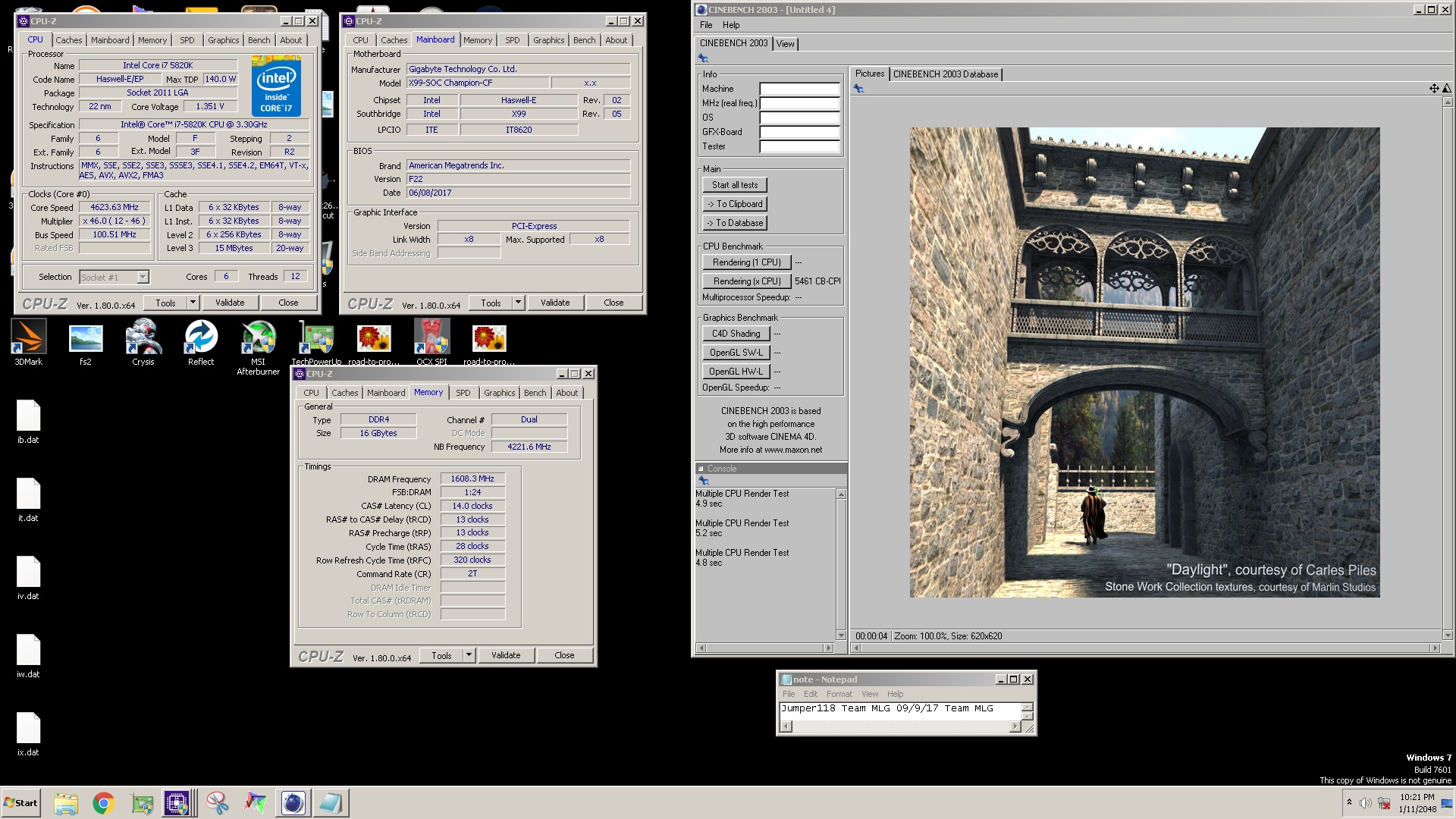Click in the Tester input field
The width and height of the screenshot is (1456, 819).
pos(799,146)
